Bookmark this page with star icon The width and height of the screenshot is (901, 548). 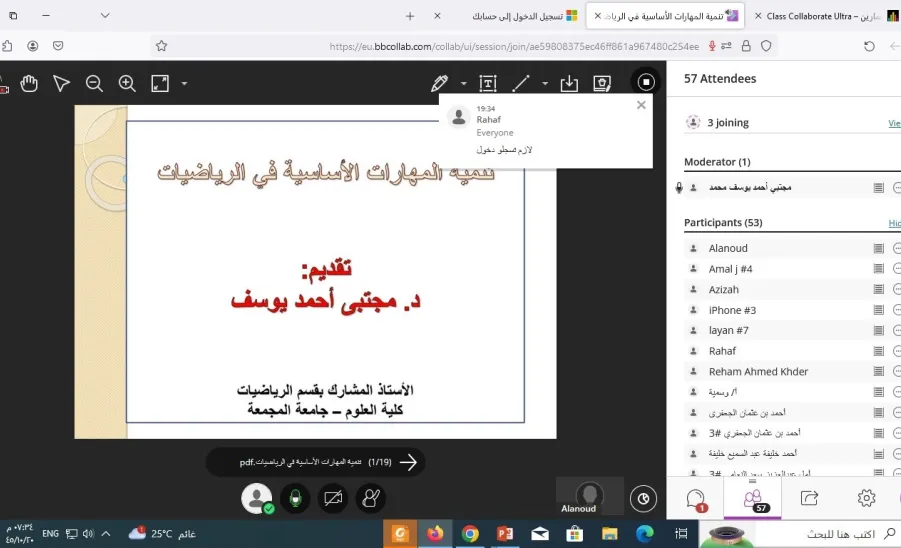click(161, 46)
